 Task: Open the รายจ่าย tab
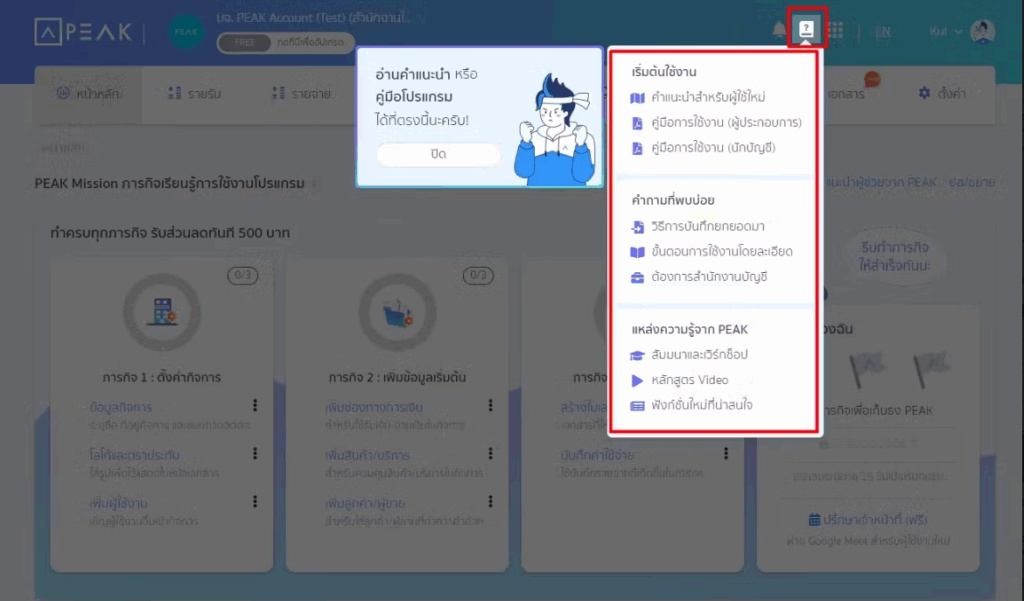pos(301,94)
